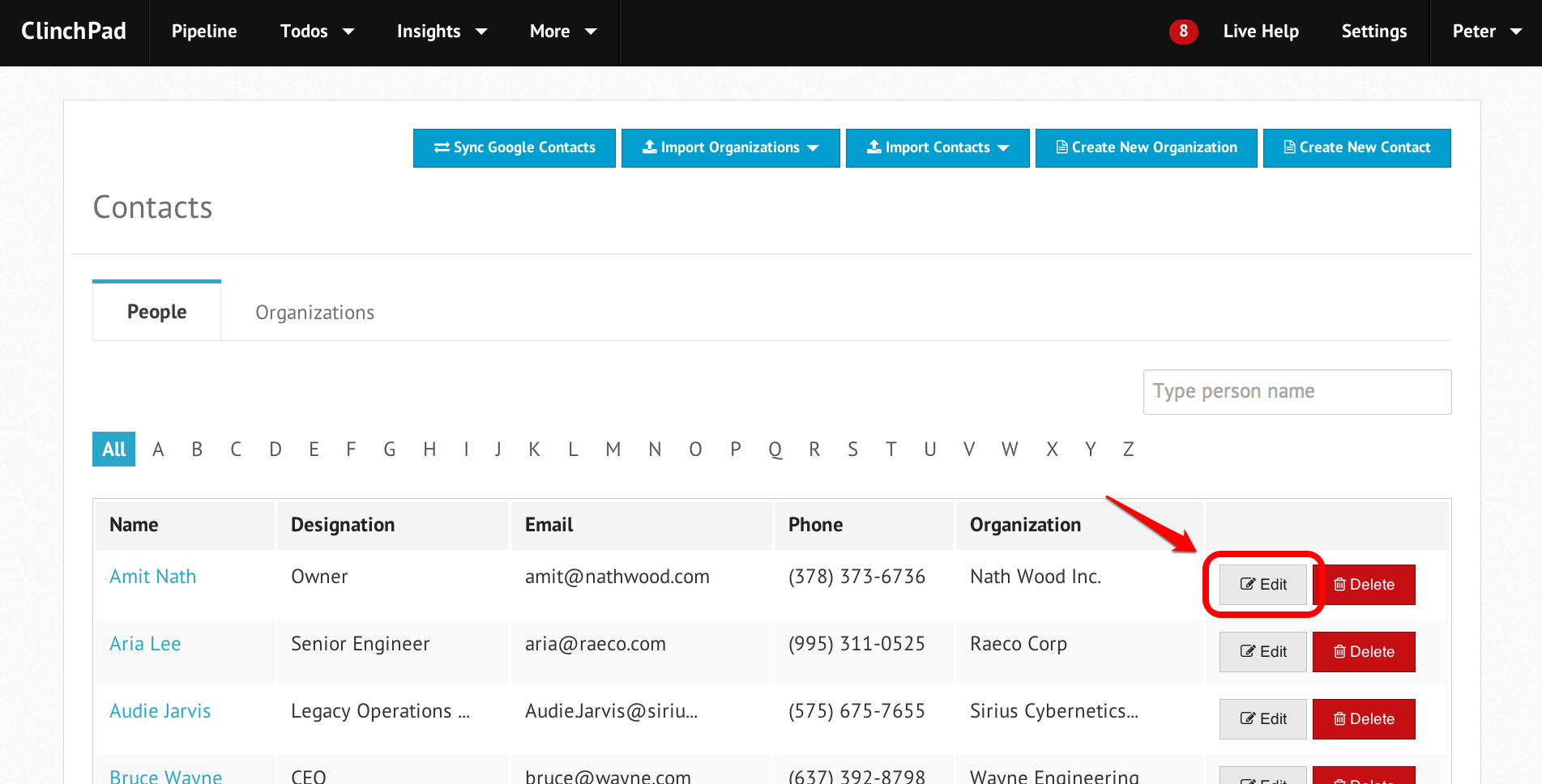Filter contacts by letter Q
Image resolution: width=1542 pixels, height=784 pixels.
tap(775, 450)
